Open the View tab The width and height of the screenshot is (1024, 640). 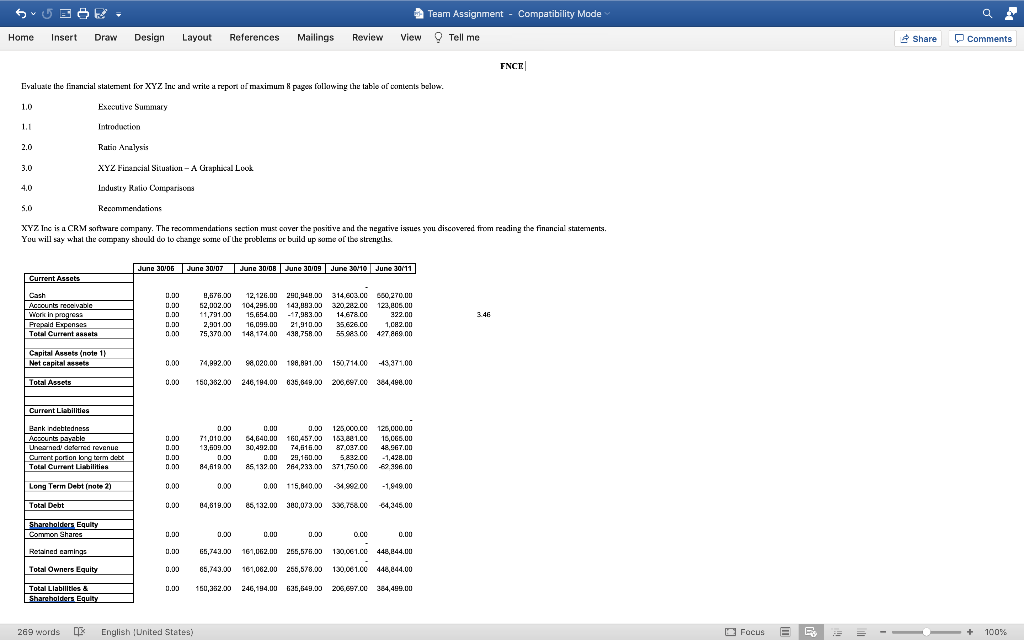coord(411,37)
